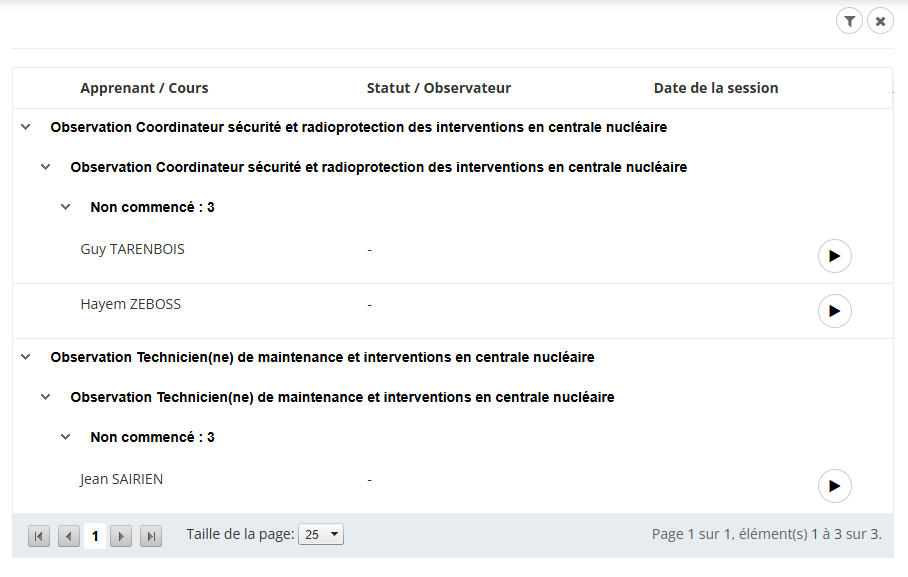Screen dimensions: 908x577
Task: Select current page number 1
Action: tap(95, 536)
